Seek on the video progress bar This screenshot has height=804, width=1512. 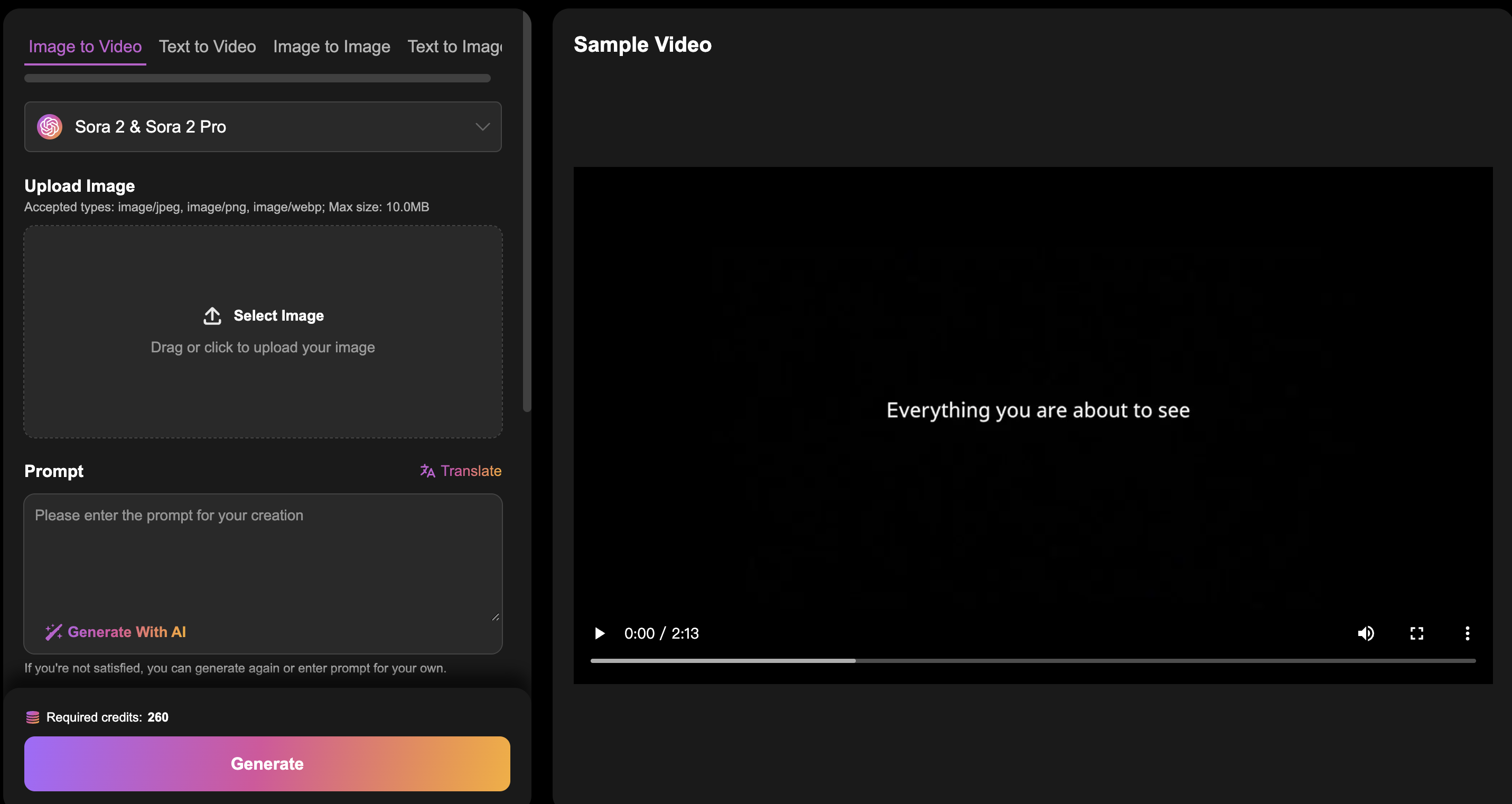pos(1032,661)
